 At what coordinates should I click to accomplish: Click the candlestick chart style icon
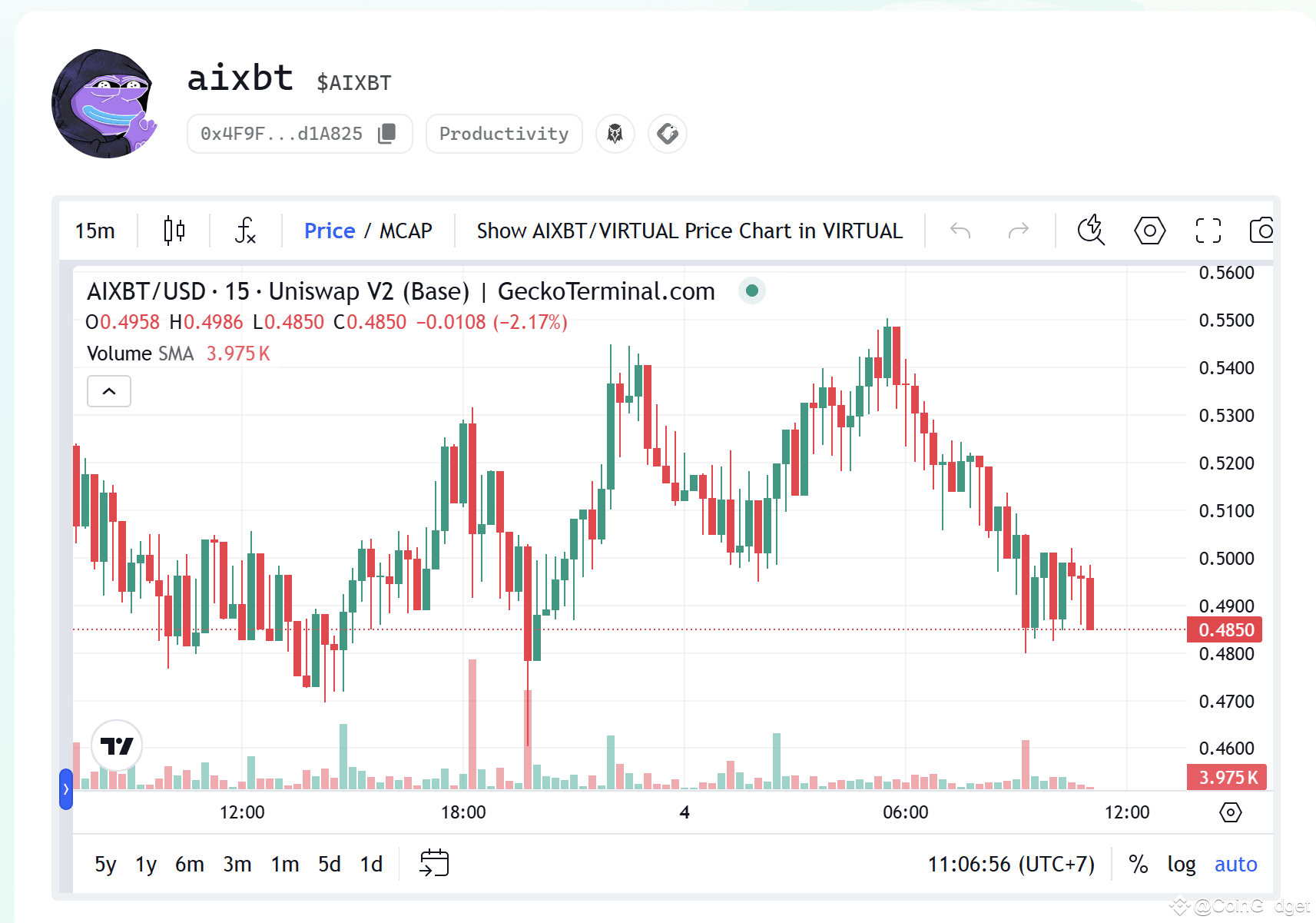coord(174,231)
